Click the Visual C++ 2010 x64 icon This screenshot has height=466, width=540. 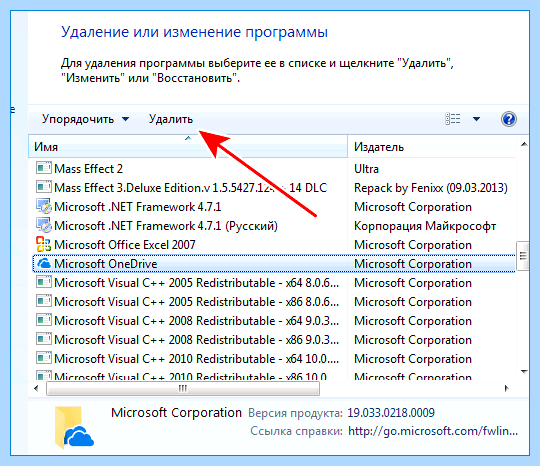[44, 358]
